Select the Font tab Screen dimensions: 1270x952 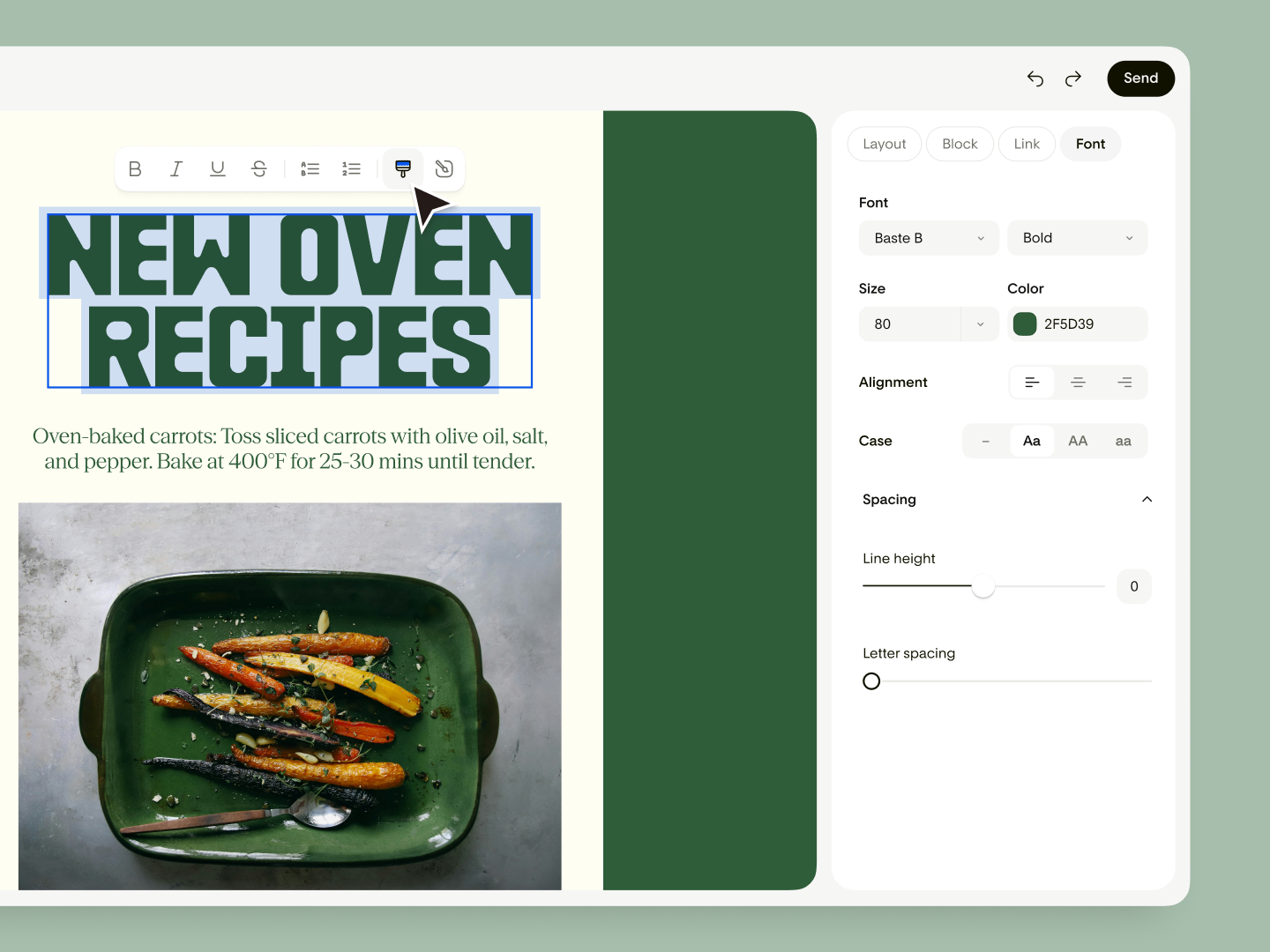1090,144
